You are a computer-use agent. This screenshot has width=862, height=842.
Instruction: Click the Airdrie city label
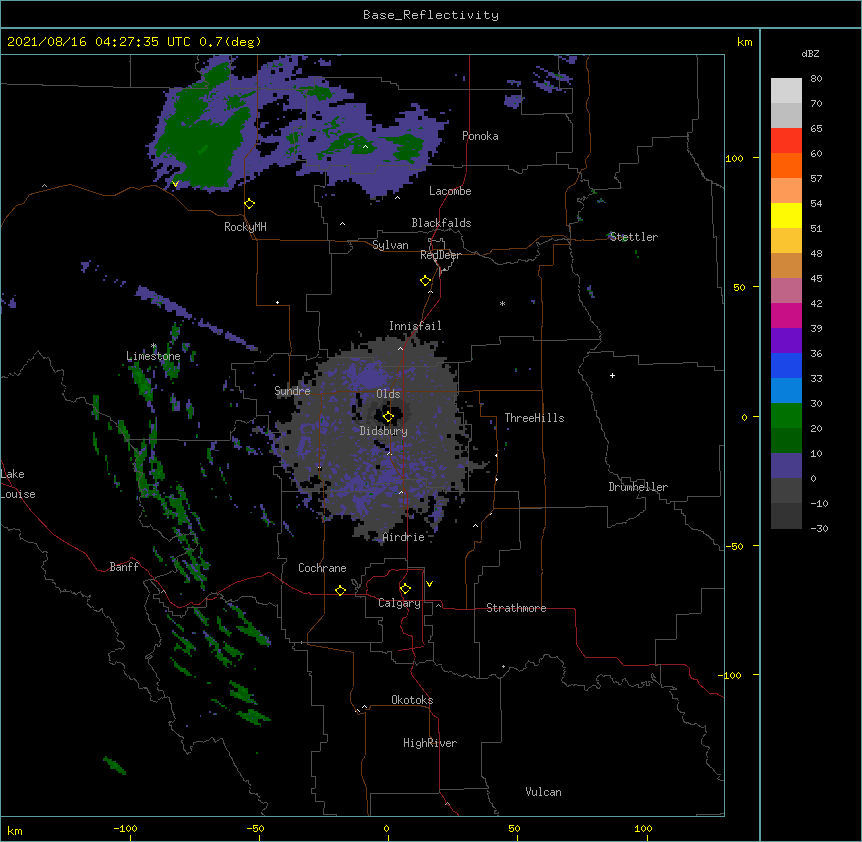(x=404, y=537)
